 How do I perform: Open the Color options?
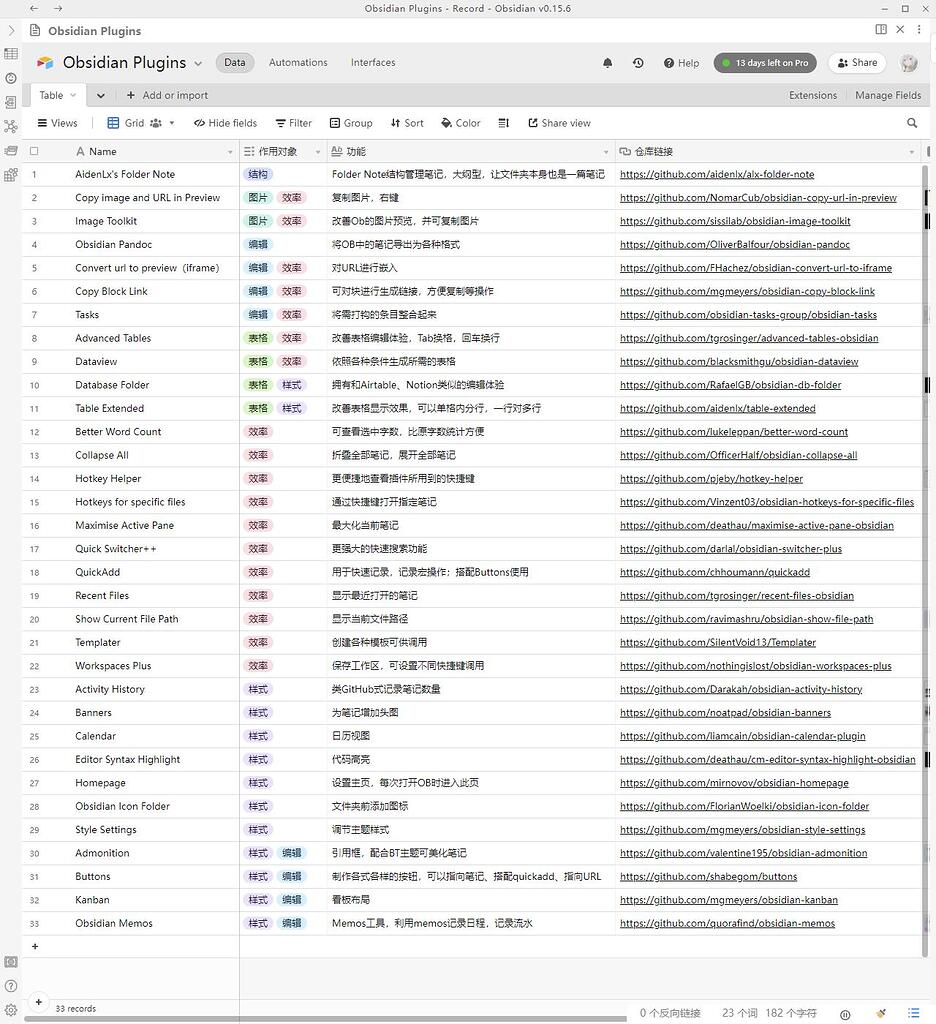[460, 123]
